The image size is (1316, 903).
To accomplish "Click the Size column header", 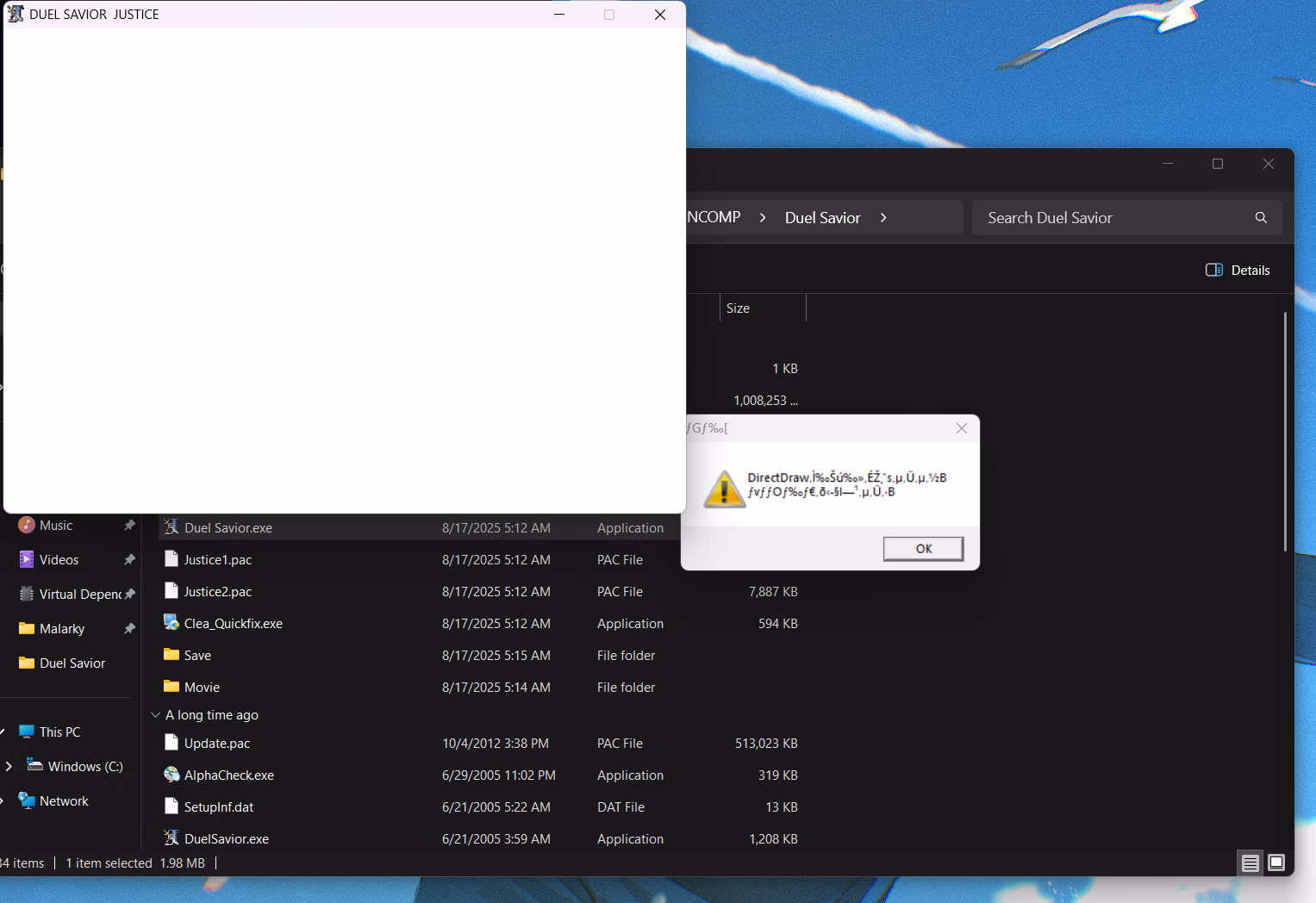I will coord(739,308).
